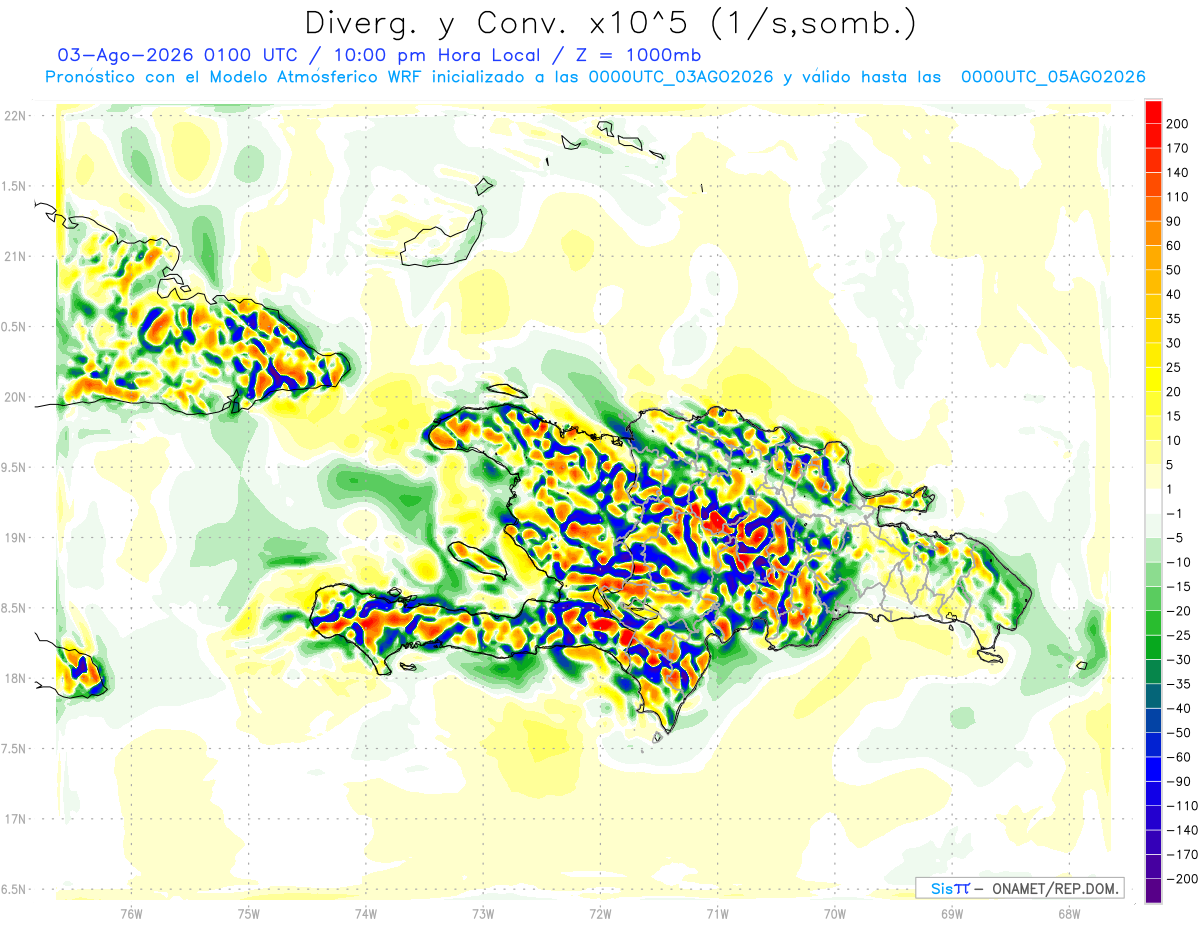
Task: Click the '74W' longitude label
Action: (x=366, y=914)
